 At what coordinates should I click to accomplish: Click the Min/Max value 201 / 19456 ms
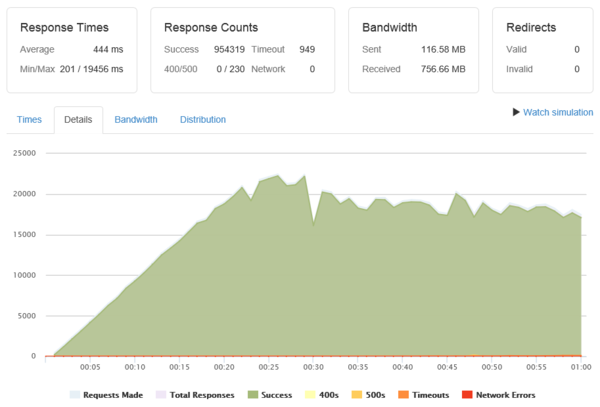(x=91, y=69)
